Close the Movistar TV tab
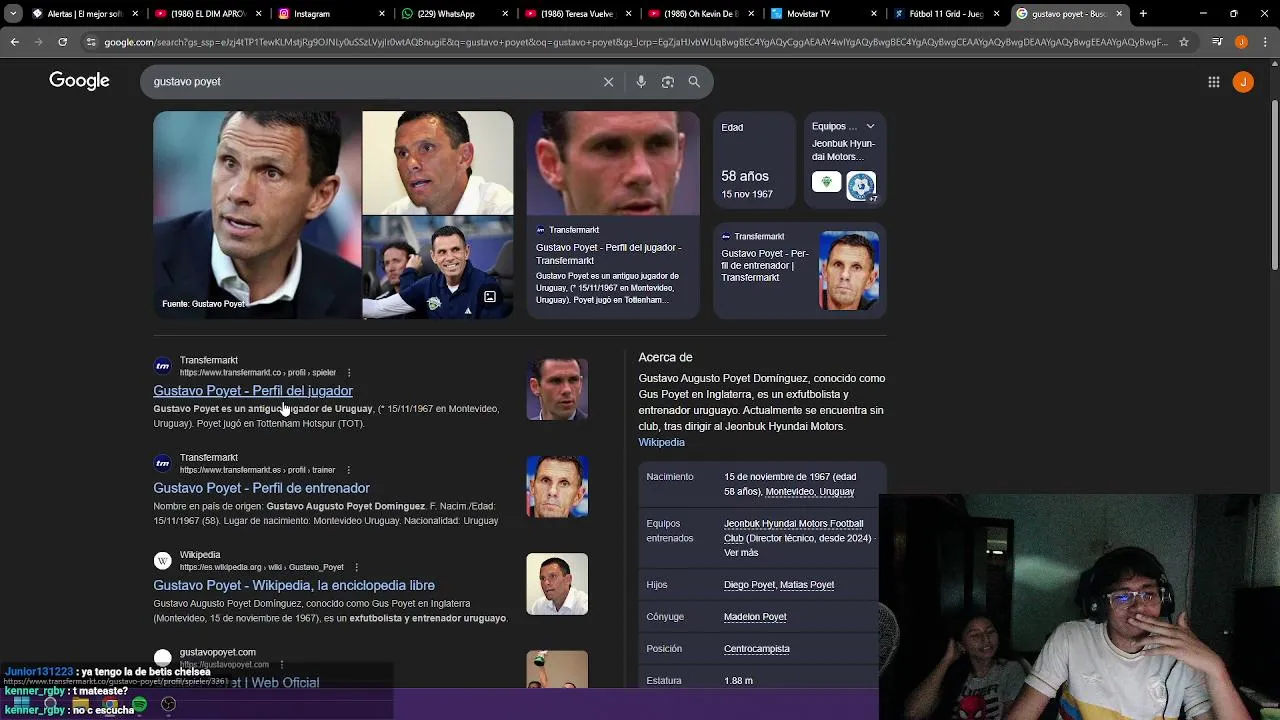 coord(874,14)
